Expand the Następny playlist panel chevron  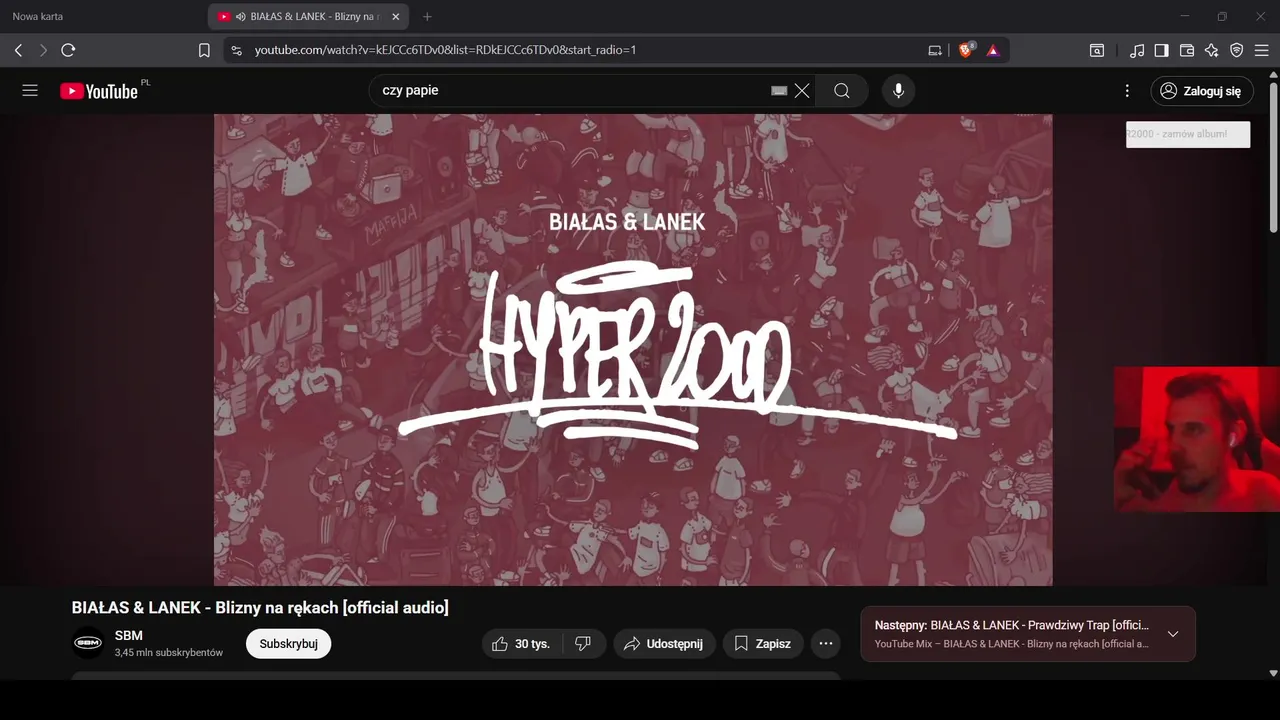point(1173,634)
